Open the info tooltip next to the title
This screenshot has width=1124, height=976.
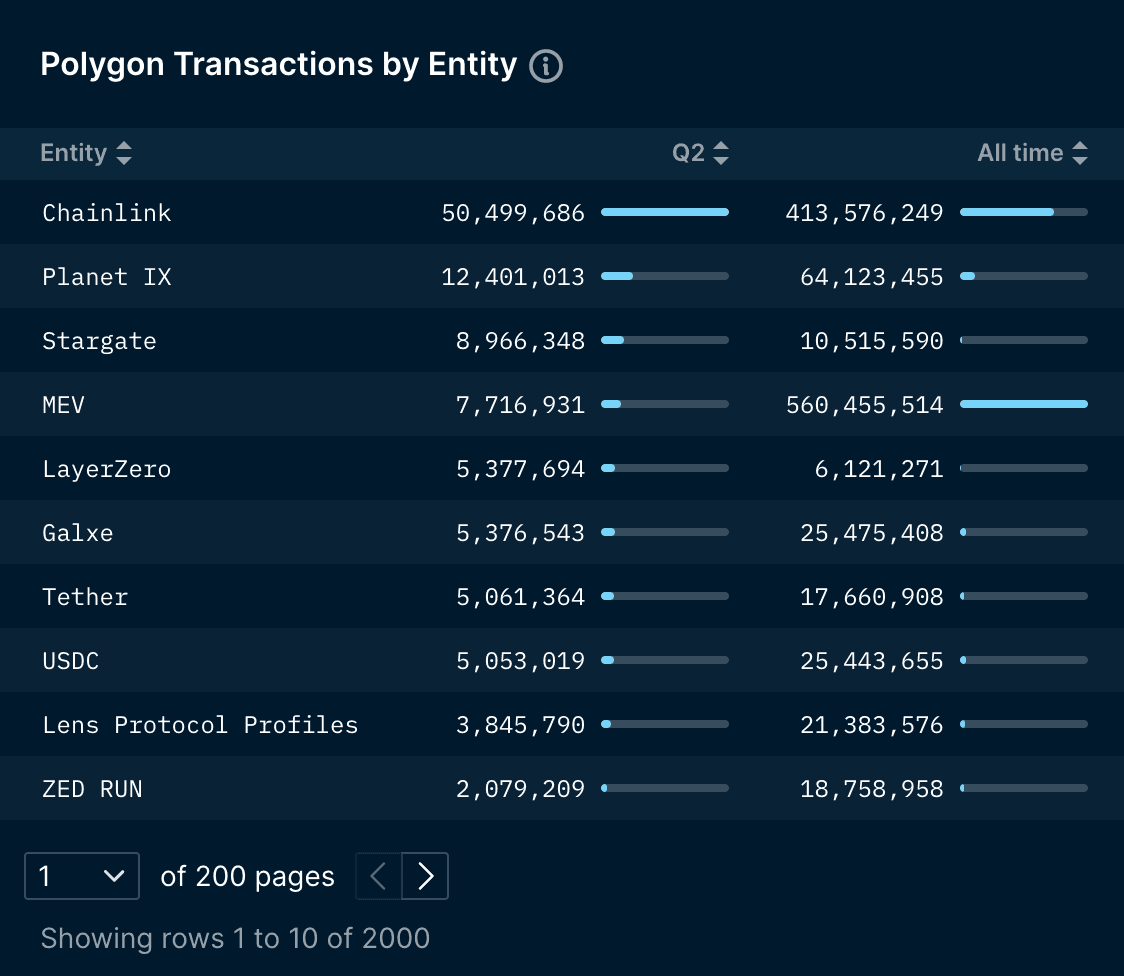(x=546, y=65)
